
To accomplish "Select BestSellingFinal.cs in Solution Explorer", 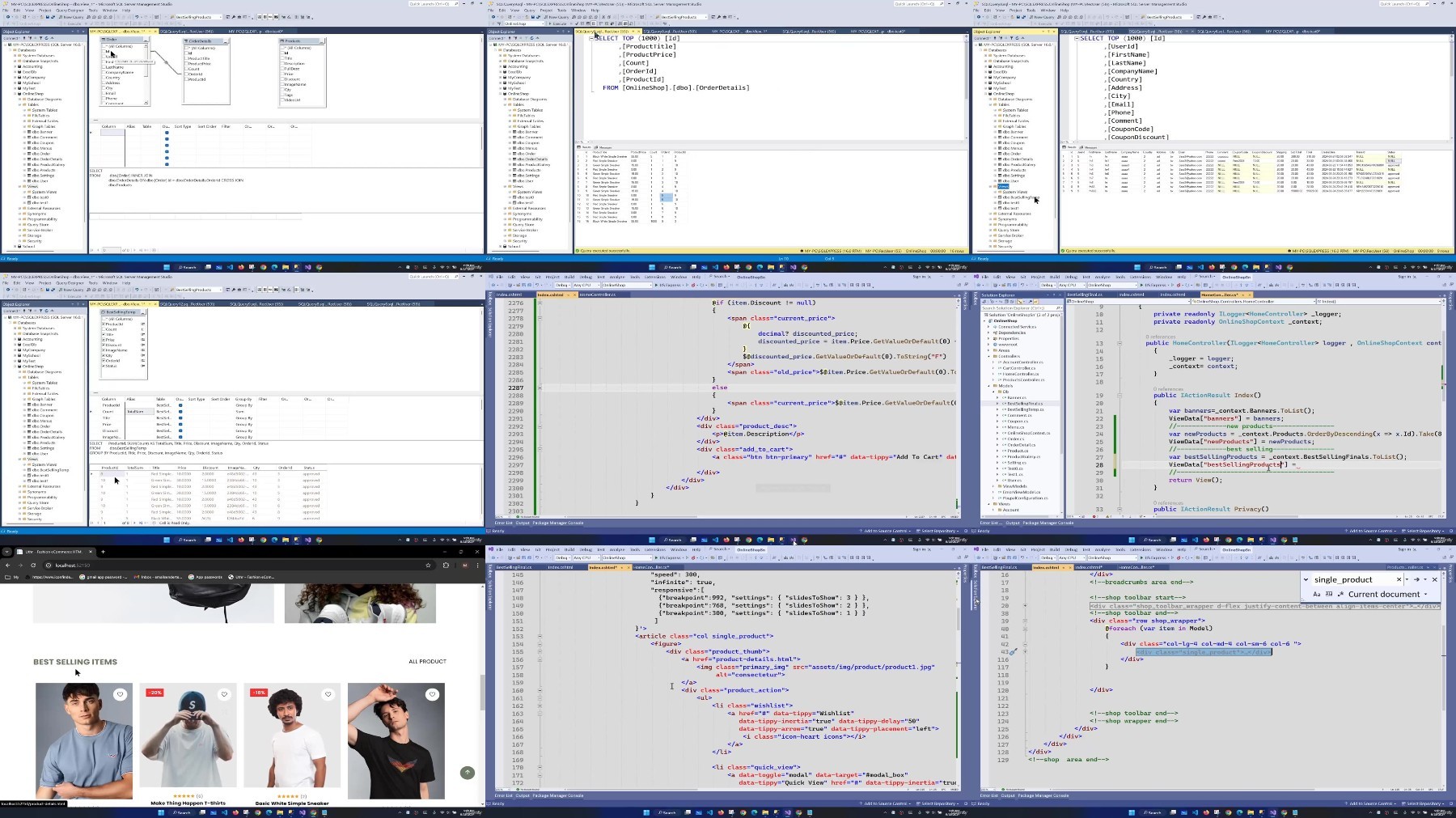I will click(x=1024, y=404).
